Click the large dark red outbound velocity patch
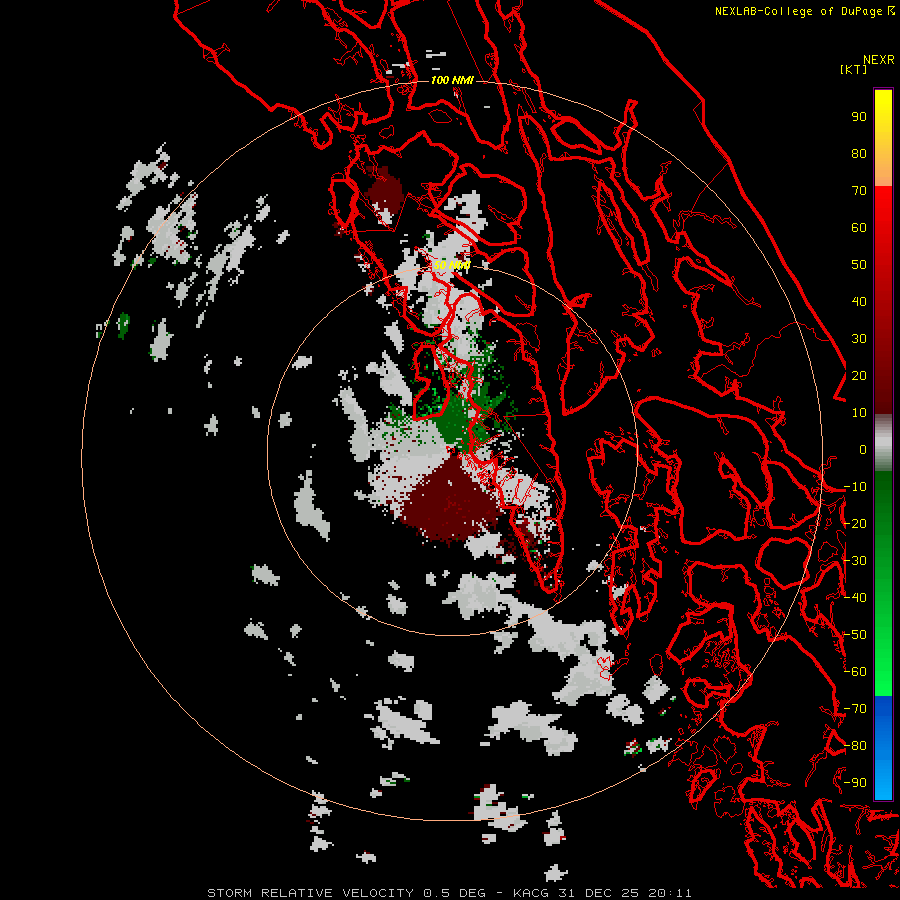Viewport: 900px width, 900px height. (451, 501)
